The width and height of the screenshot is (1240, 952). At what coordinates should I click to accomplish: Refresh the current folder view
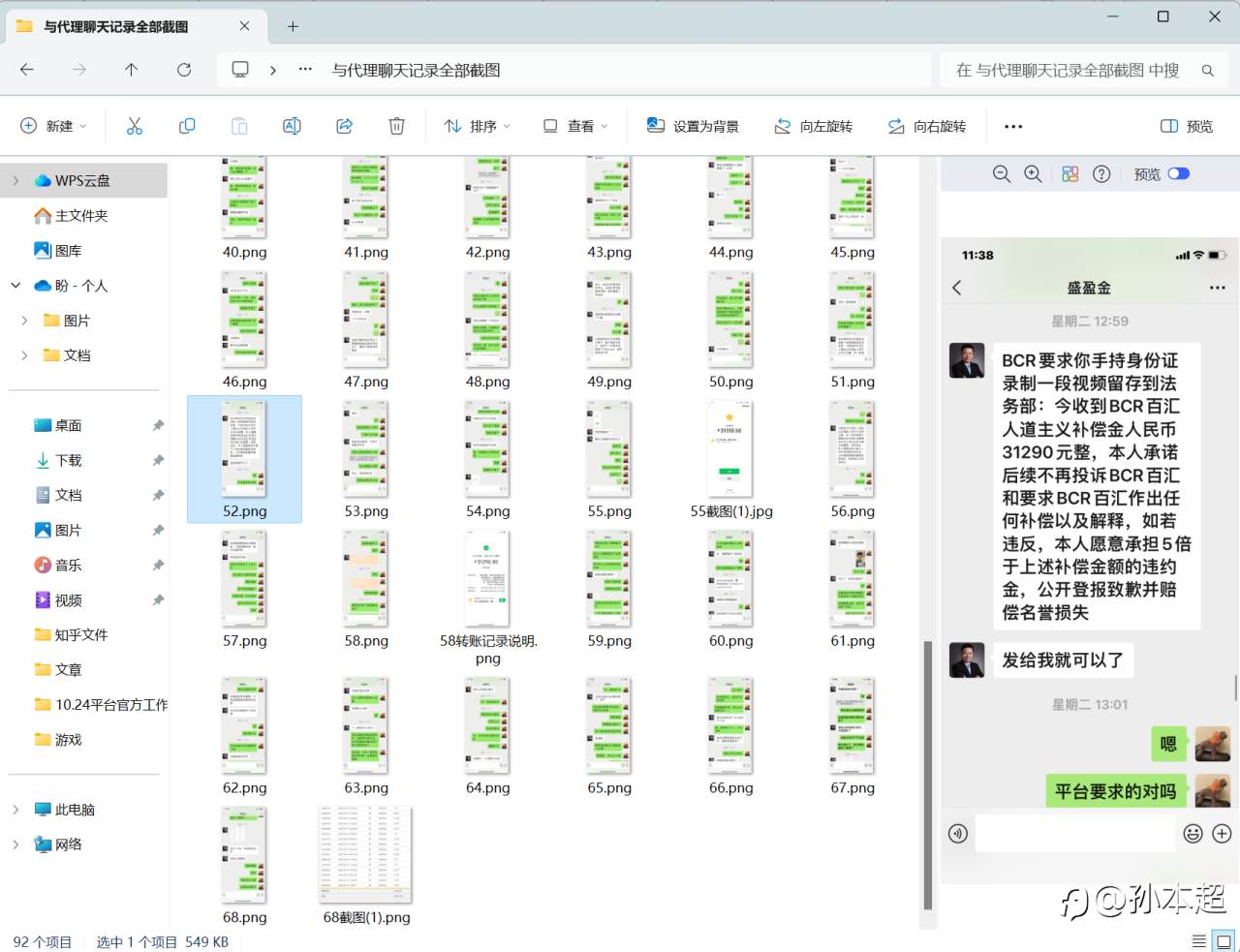tap(184, 70)
